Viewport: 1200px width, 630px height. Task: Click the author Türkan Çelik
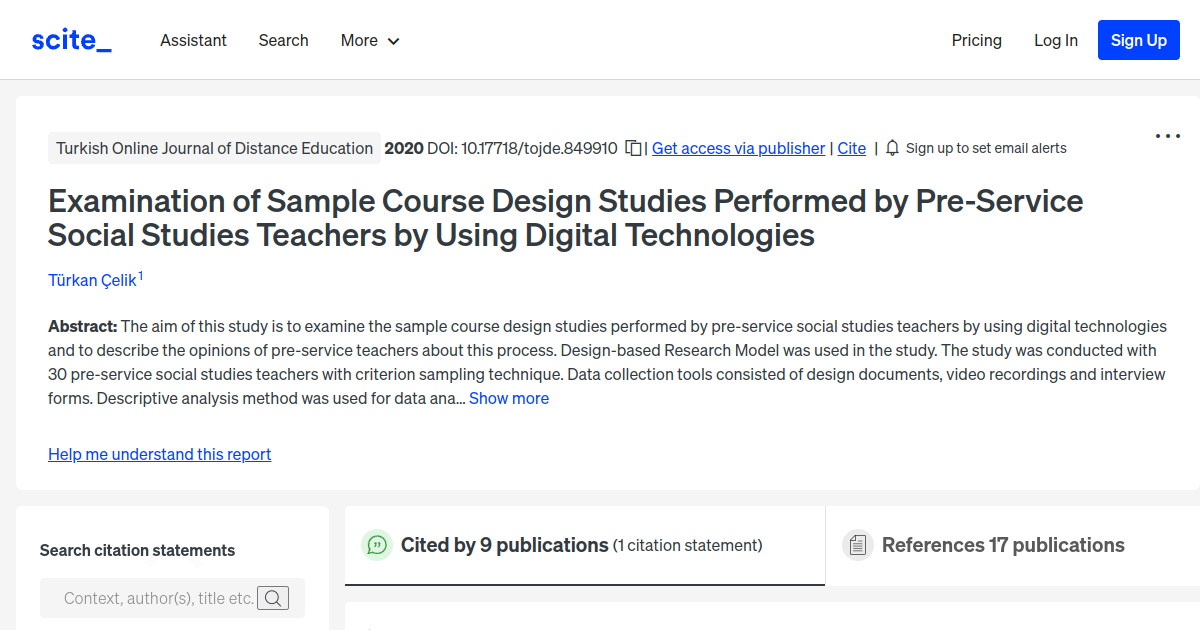click(x=91, y=280)
